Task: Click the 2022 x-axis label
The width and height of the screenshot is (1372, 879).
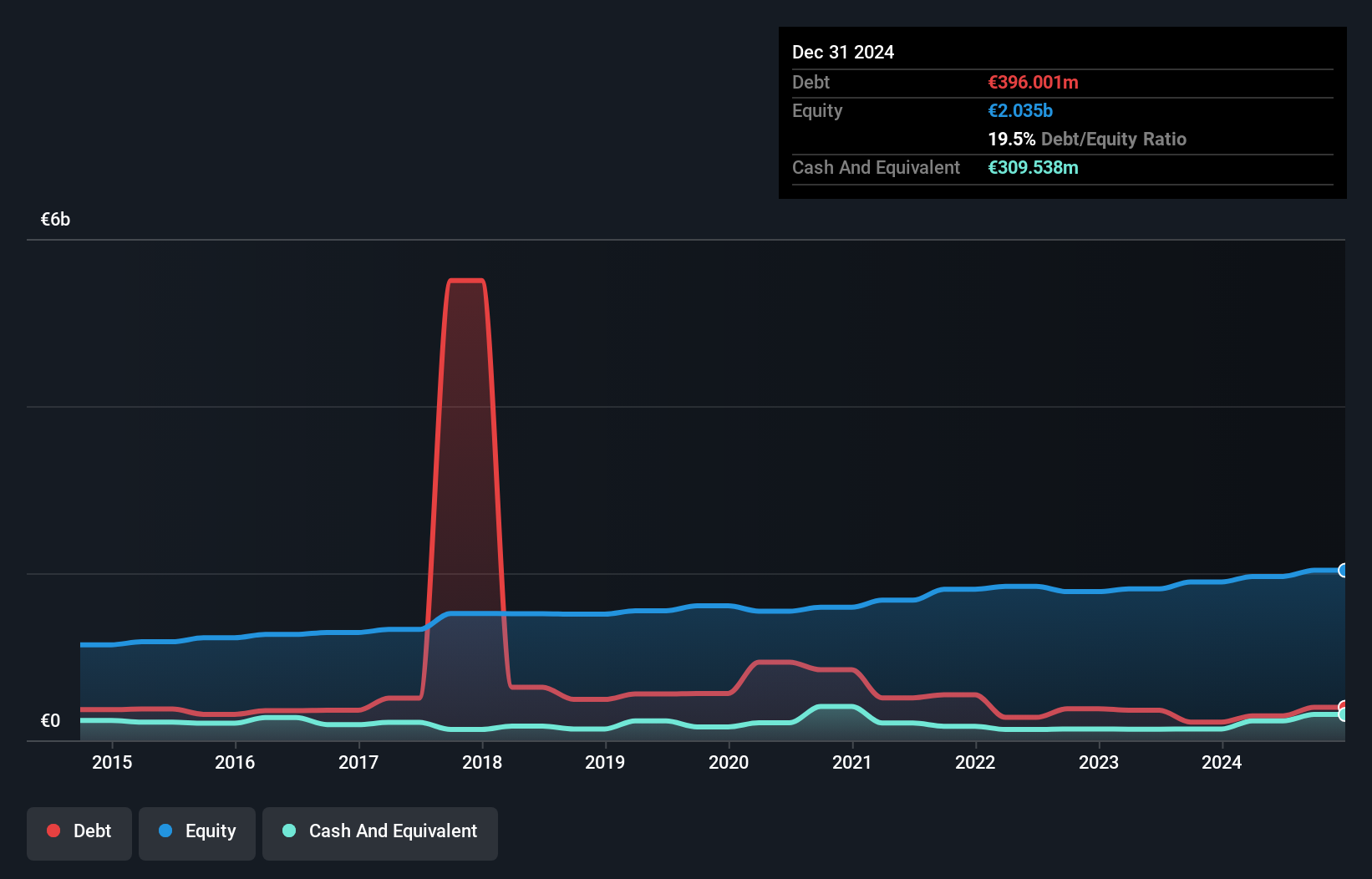Action: coord(975,762)
